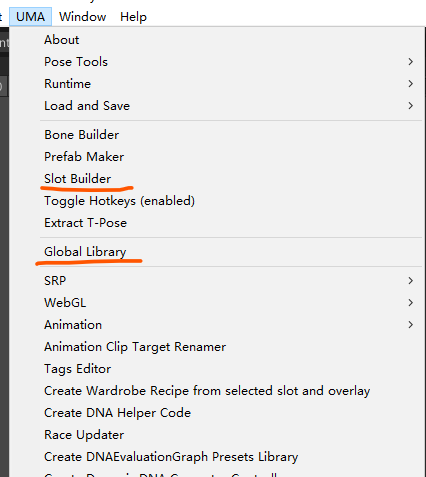Launch the Slot Builder

click(x=78, y=179)
